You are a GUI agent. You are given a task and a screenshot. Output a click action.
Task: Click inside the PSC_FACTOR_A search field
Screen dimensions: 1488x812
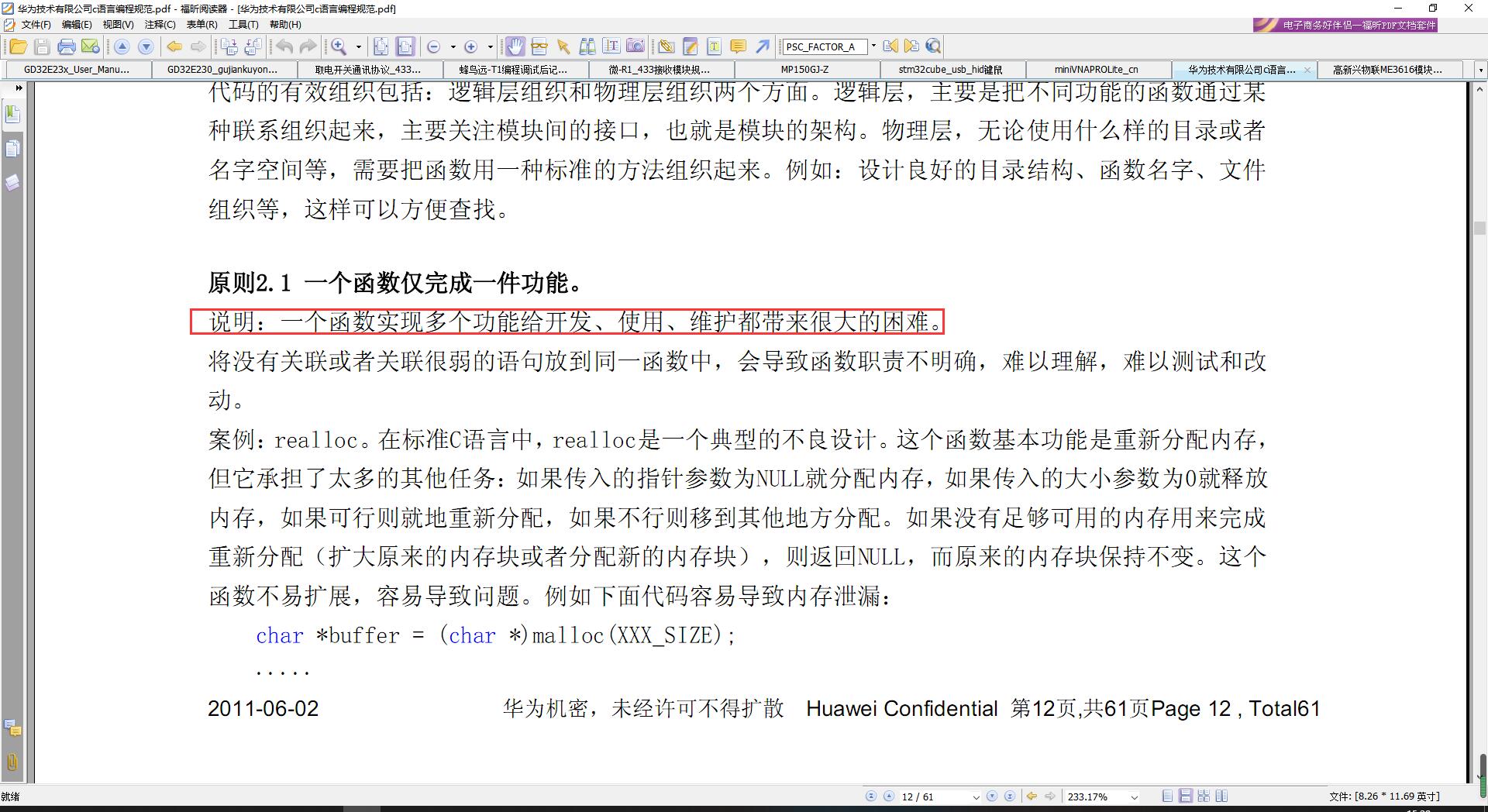[823, 46]
